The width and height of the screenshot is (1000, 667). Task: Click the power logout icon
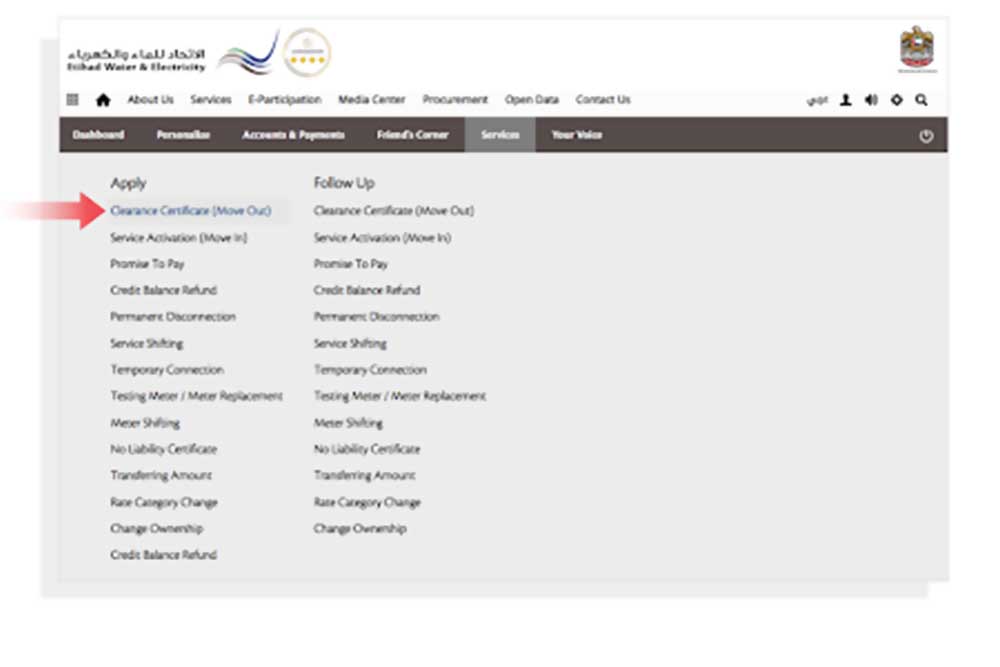(x=926, y=135)
